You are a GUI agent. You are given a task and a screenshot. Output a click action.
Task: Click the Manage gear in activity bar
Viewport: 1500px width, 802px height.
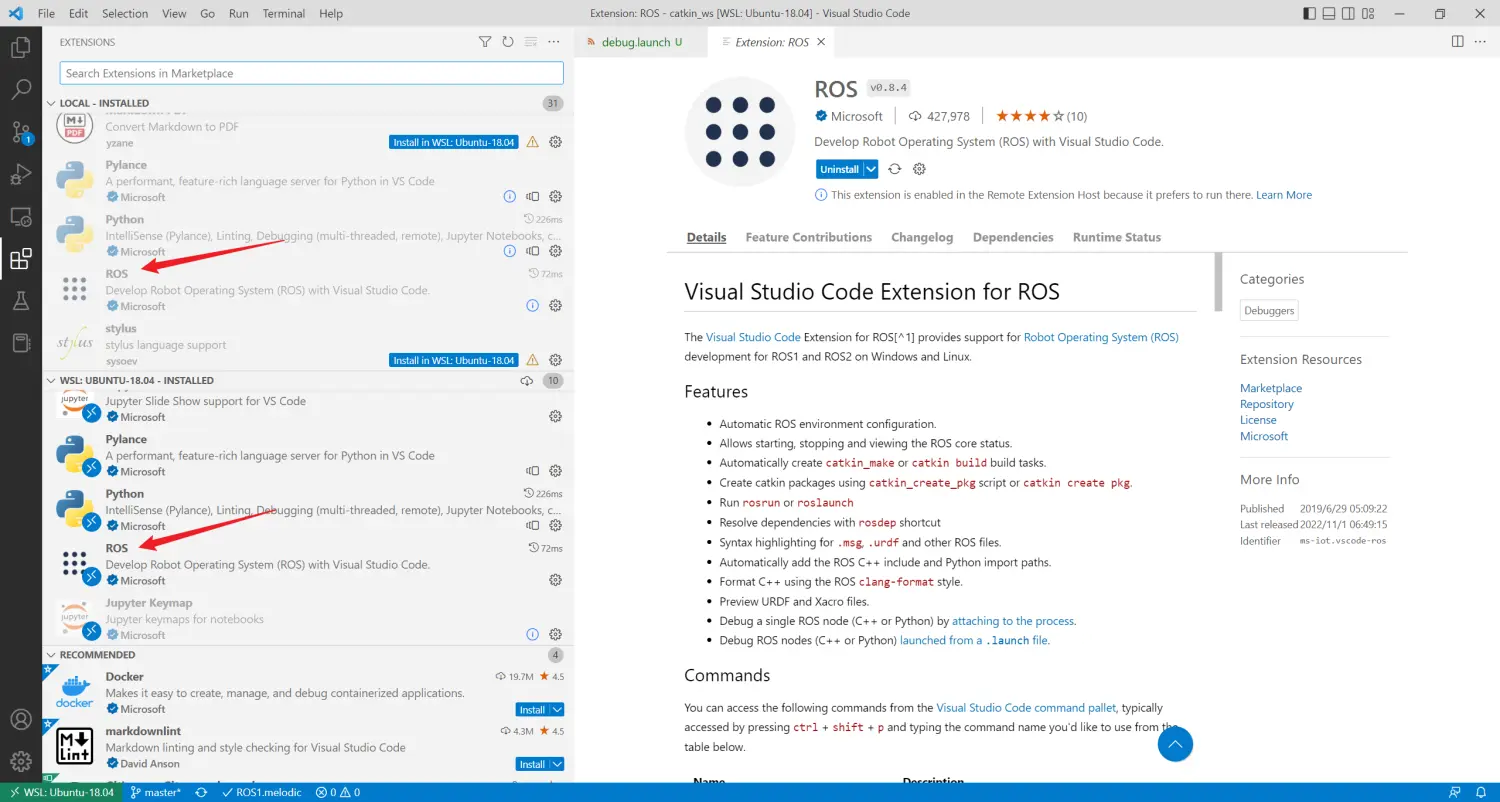pos(20,761)
